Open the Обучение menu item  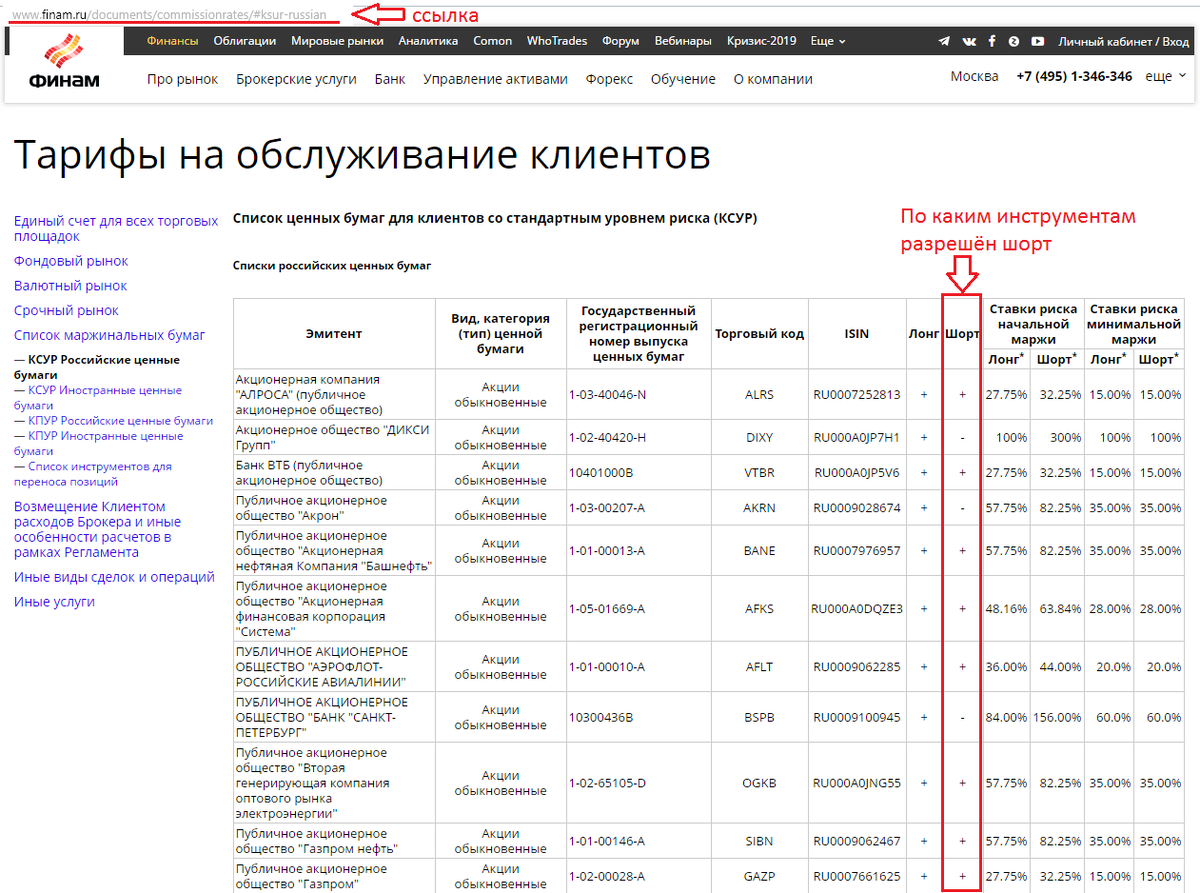683,77
